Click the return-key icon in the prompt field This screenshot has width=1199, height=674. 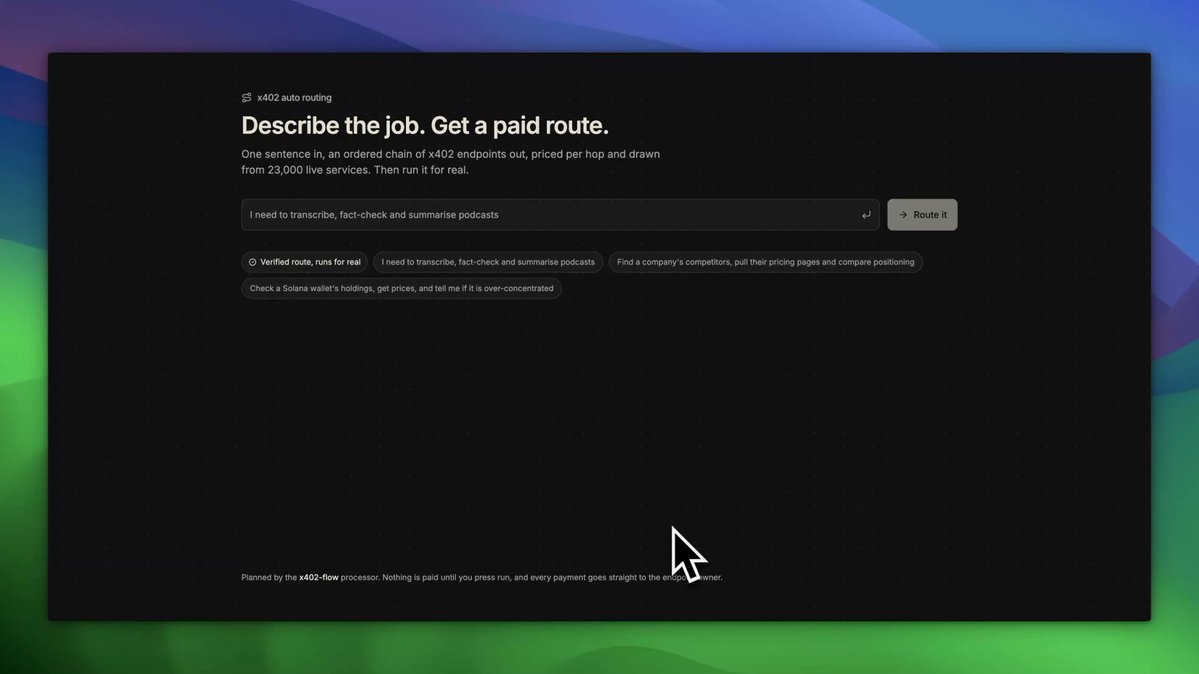click(866, 215)
